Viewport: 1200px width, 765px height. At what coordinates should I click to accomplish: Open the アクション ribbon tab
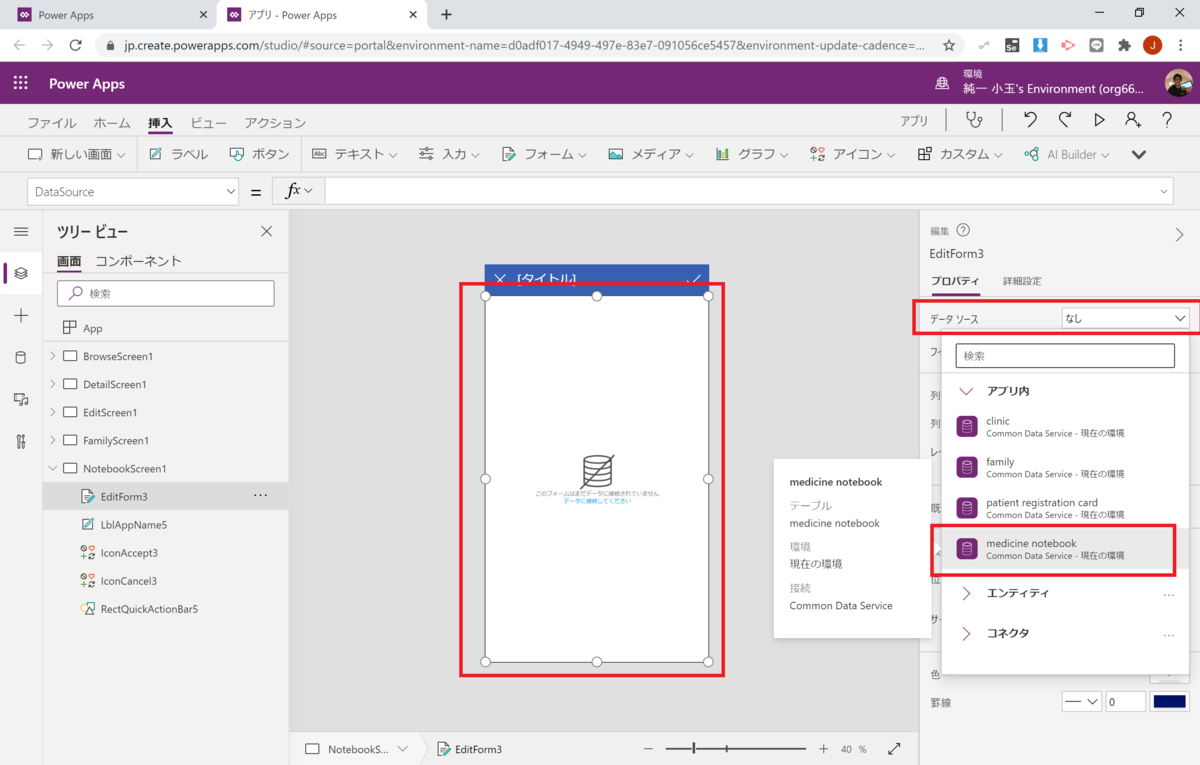click(275, 123)
